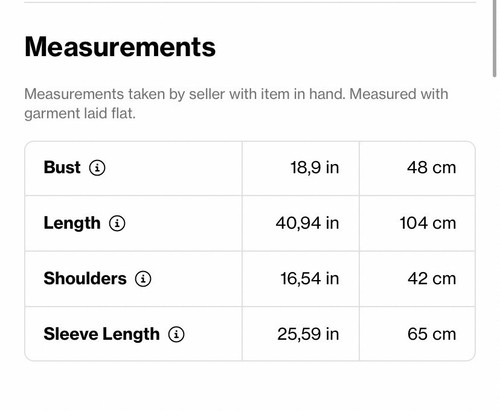This screenshot has height=411, width=500.
Task: Select the Shoulders row label
Action: point(85,279)
